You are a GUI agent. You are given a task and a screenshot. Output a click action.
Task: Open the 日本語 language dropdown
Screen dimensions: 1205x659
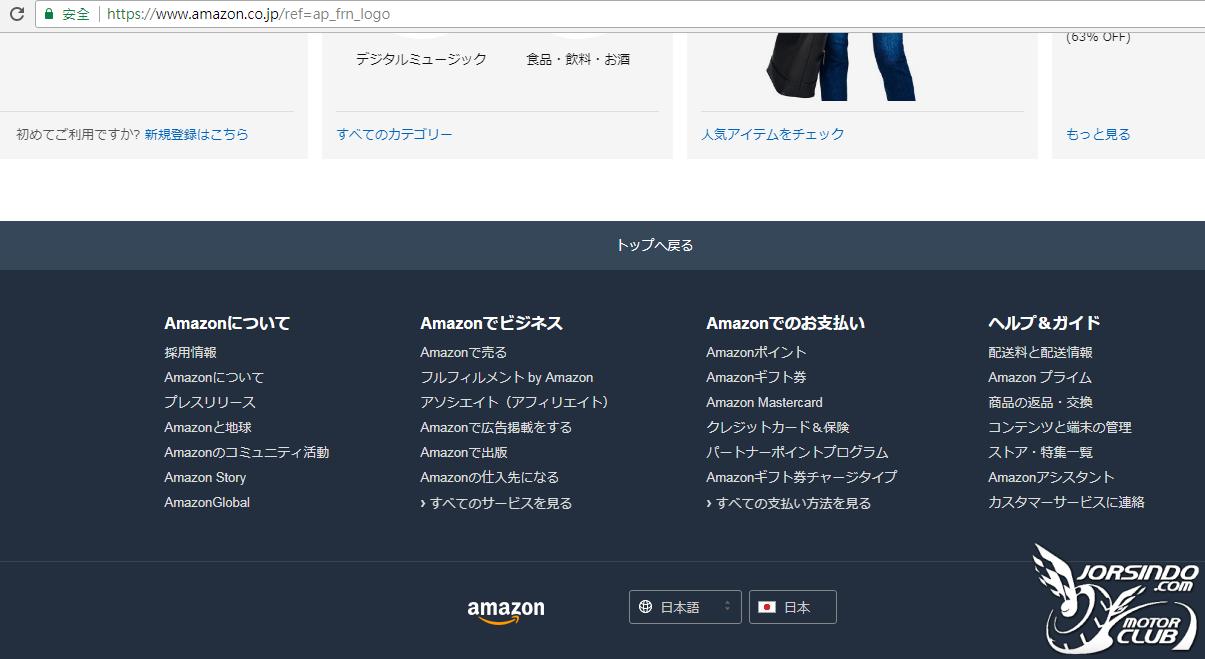click(x=684, y=606)
